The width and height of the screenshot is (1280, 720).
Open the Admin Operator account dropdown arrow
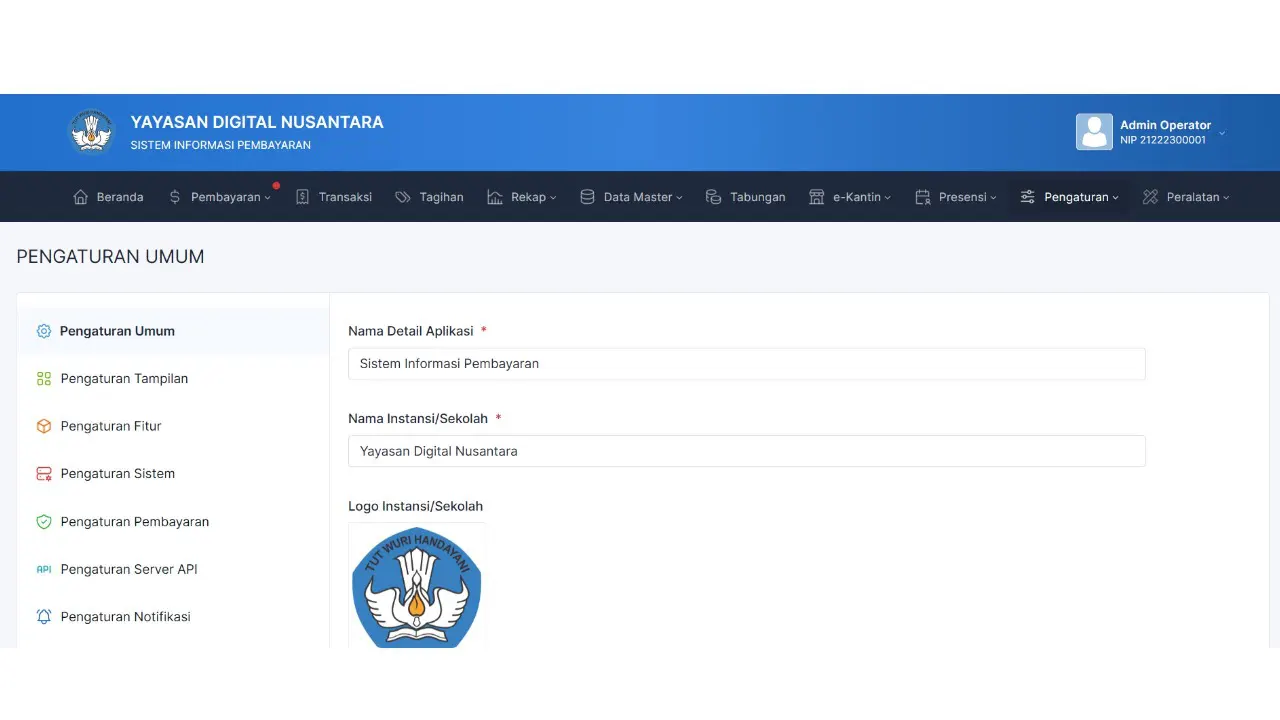[x=1222, y=133]
